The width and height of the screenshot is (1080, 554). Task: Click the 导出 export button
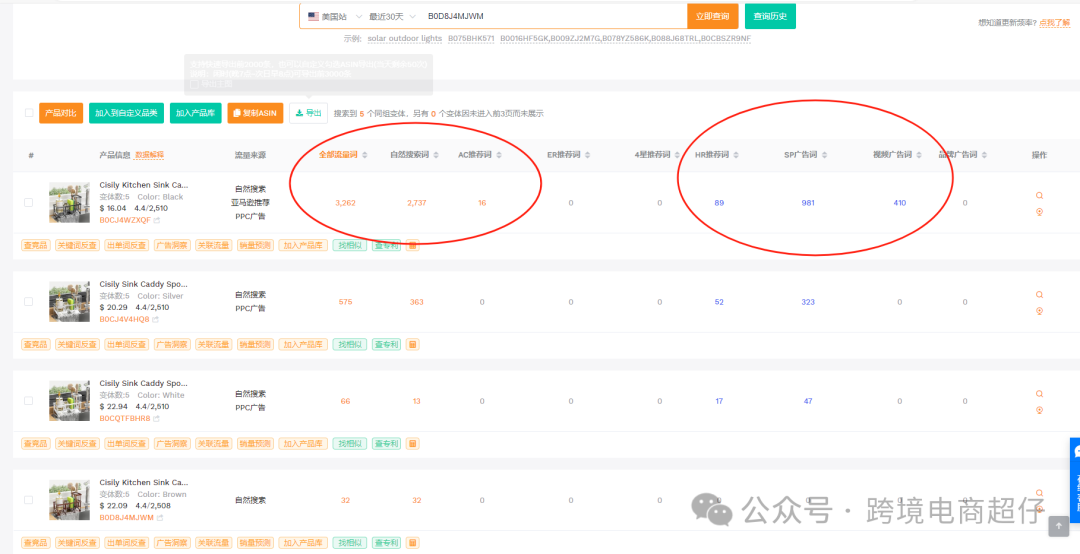309,113
